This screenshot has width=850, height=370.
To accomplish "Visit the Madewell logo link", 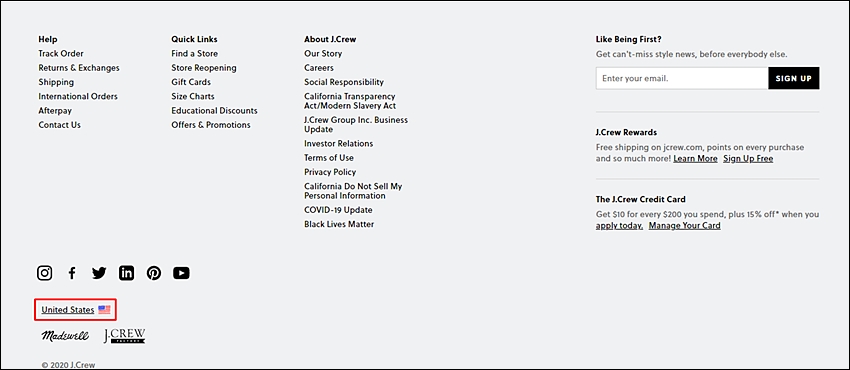I will [x=65, y=336].
